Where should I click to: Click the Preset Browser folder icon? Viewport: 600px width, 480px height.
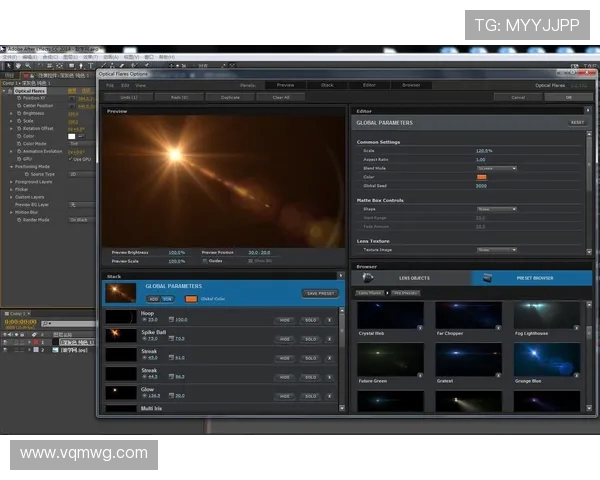coord(487,278)
